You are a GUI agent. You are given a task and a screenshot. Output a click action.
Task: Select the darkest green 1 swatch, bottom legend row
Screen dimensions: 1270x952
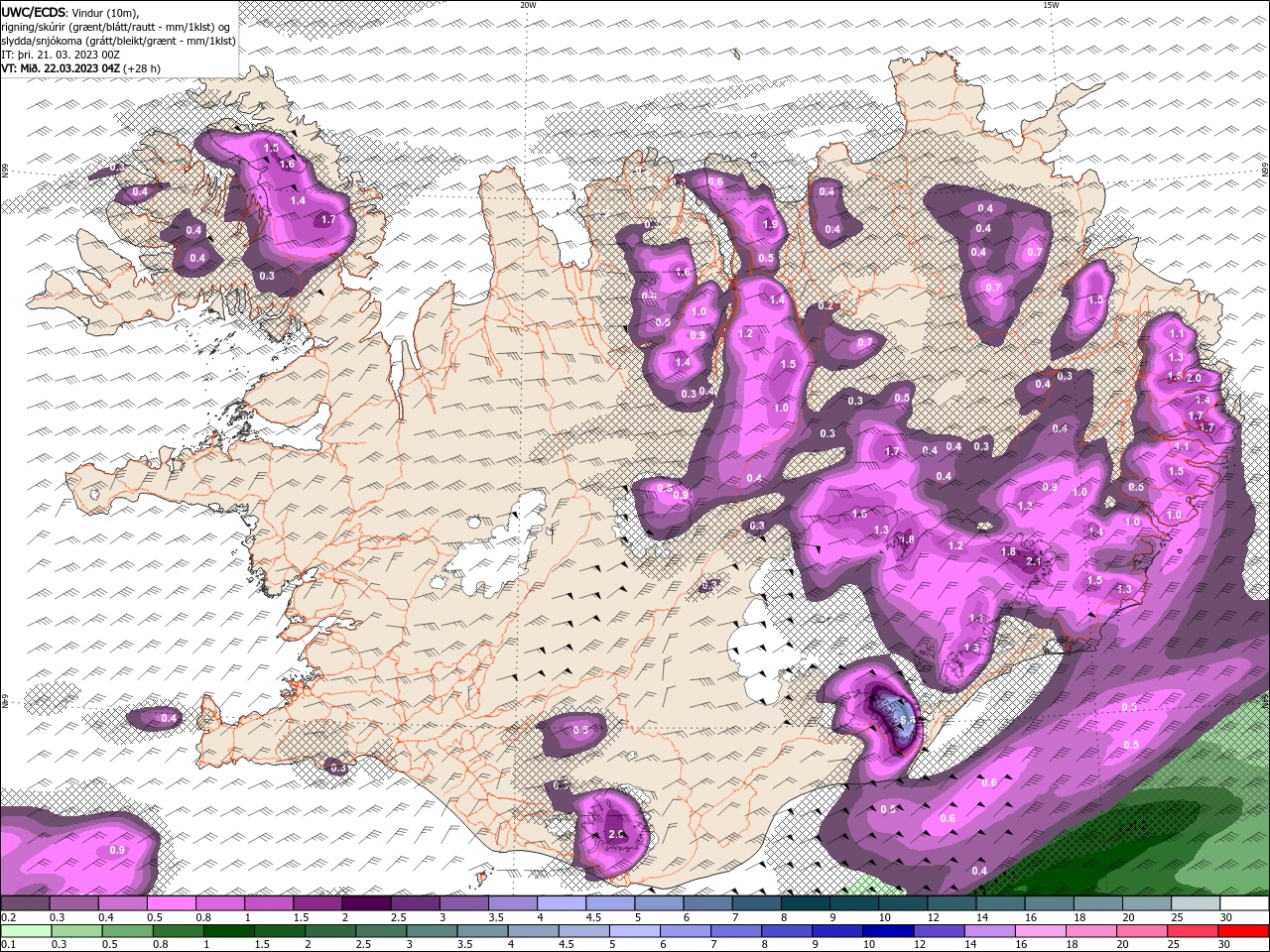(x=228, y=932)
